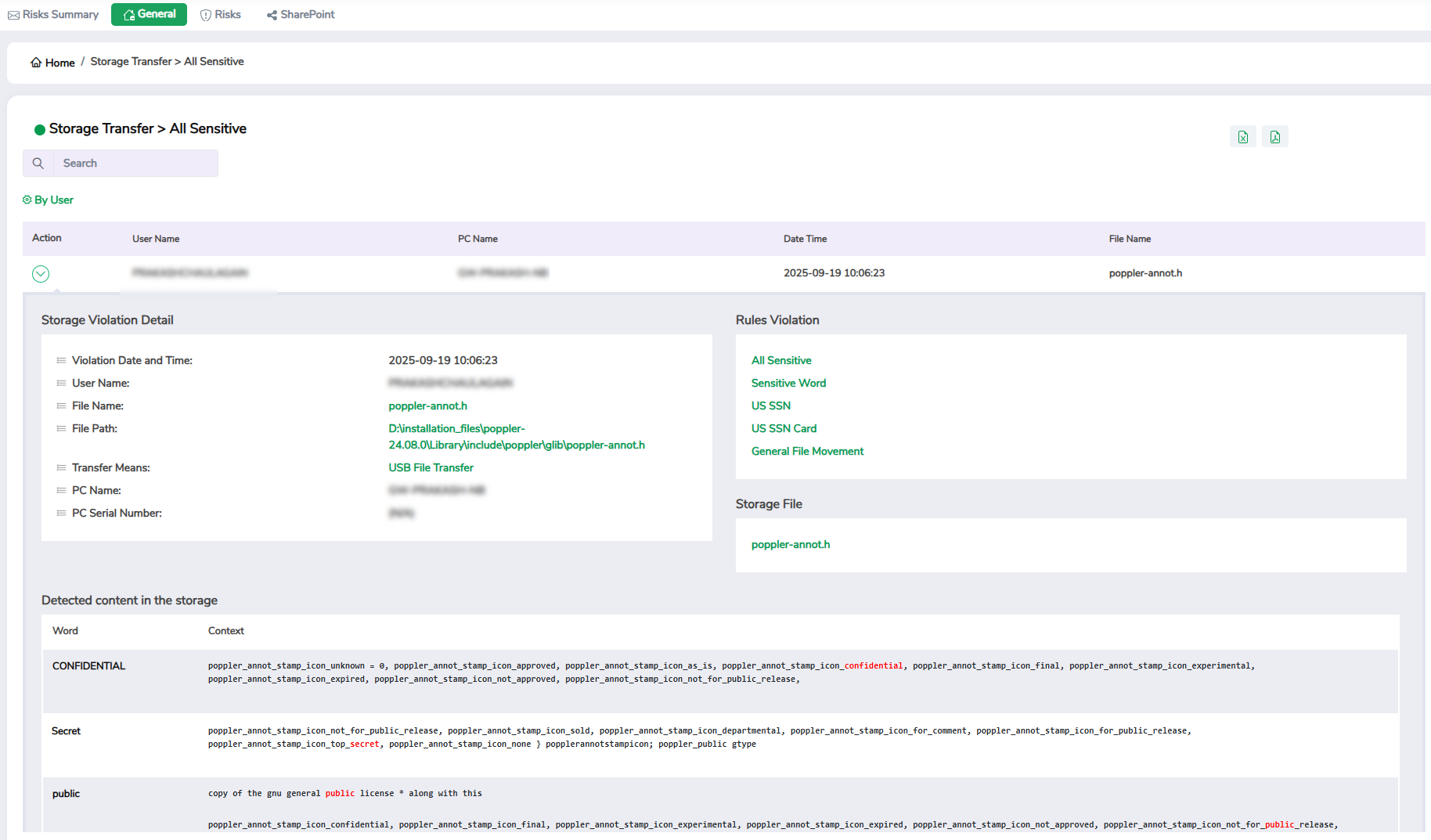Sort by the Date Time column header
Viewport: 1431px width, 840px height.
tap(805, 239)
